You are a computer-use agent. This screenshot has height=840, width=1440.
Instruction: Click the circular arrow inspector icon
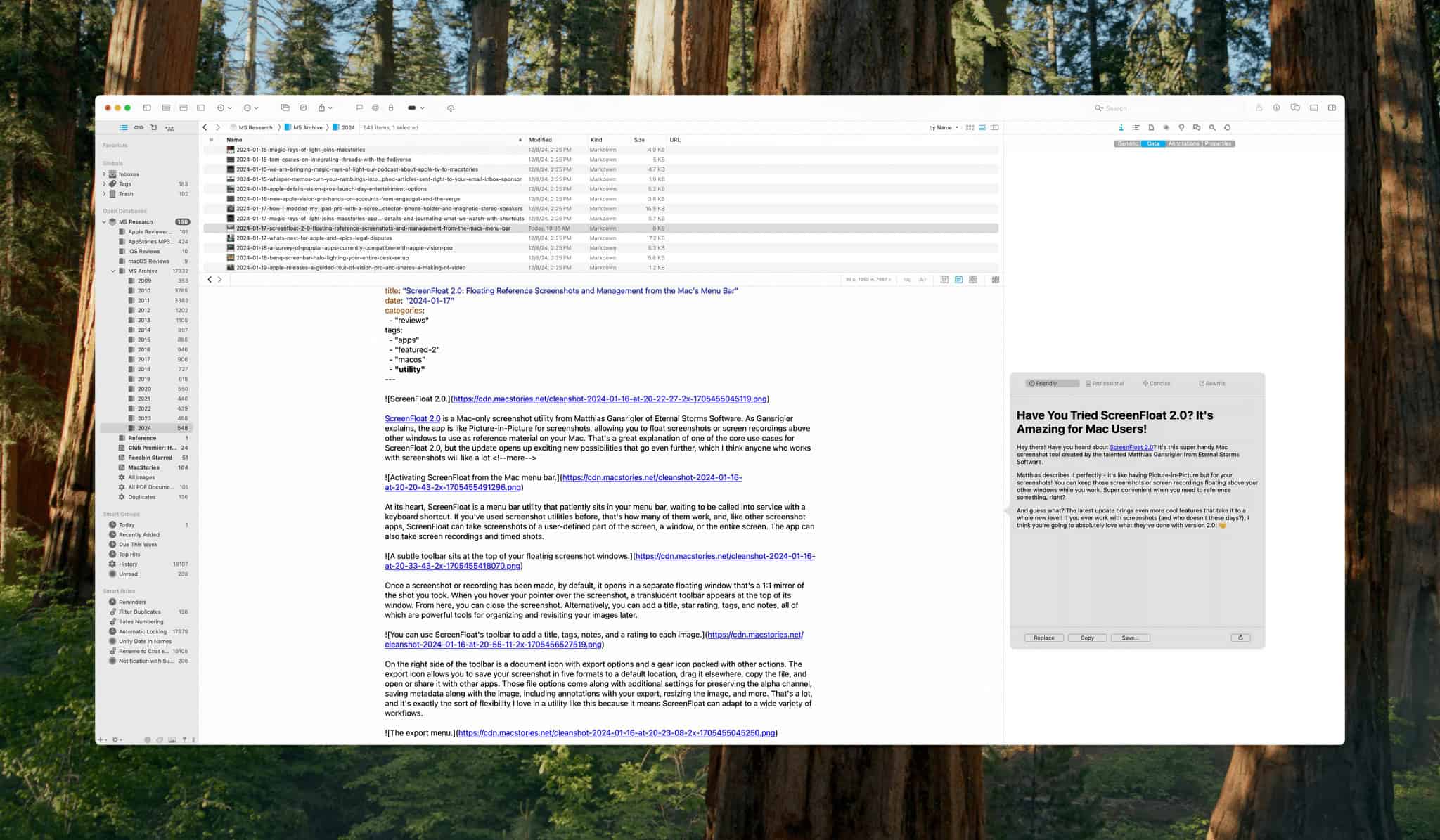(x=1227, y=127)
